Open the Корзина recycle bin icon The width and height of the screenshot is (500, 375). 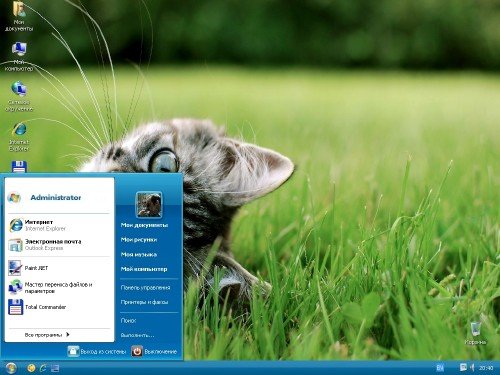(x=476, y=333)
